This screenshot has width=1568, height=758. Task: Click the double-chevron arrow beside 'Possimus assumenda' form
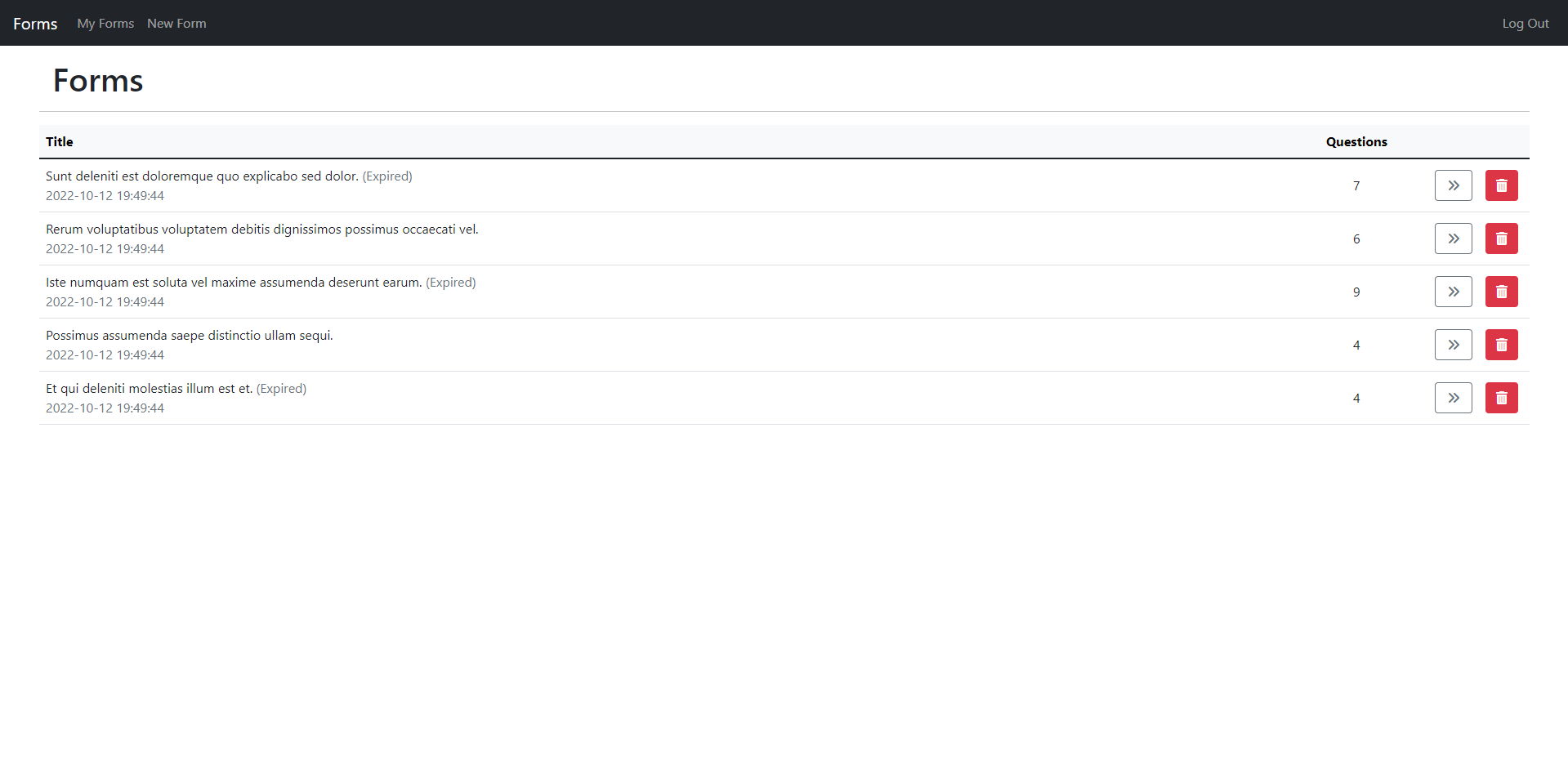(1453, 345)
